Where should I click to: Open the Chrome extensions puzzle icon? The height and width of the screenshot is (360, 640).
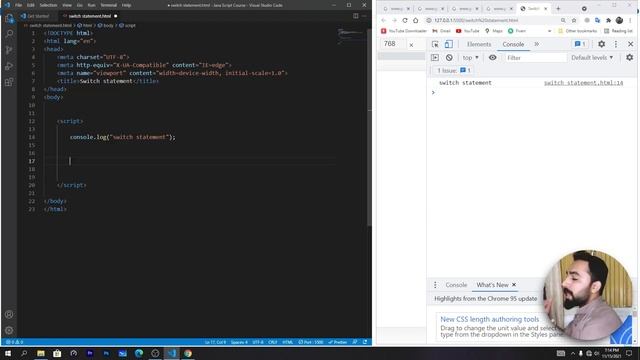tap(609, 20)
